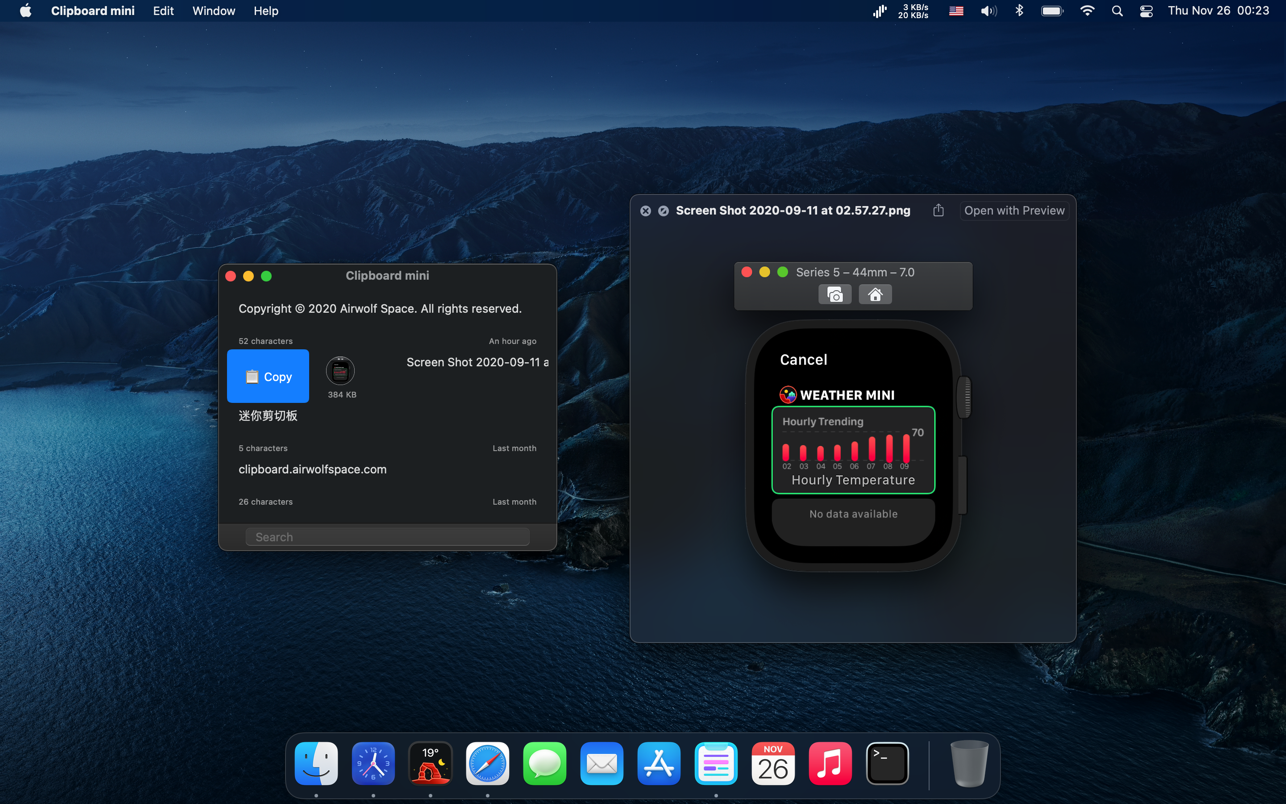The image size is (1286, 804).
Task: Click the blue Copy button
Action: [268, 376]
